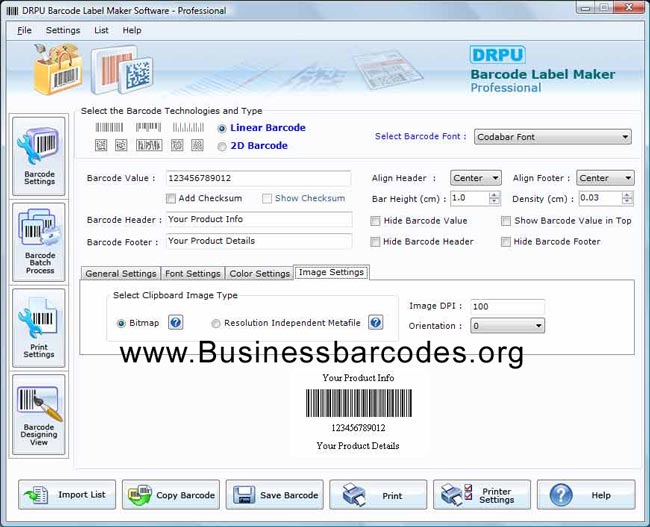The image size is (650, 527).
Task: Increase Bar Height with up arrow
Action: pyautogui.click(x=494, y=194)
